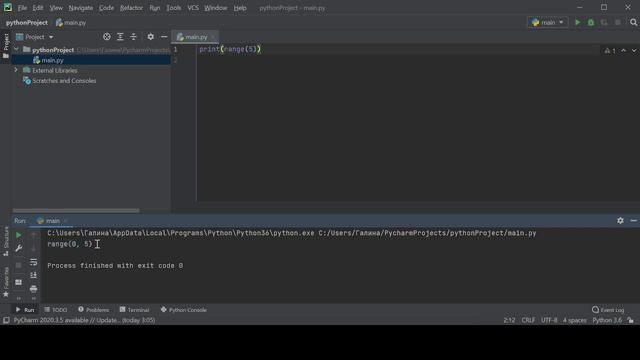The image size is (640, 360).
Task: Open Python 3.6 interpreter selector
Action: (x=607, y=320)
